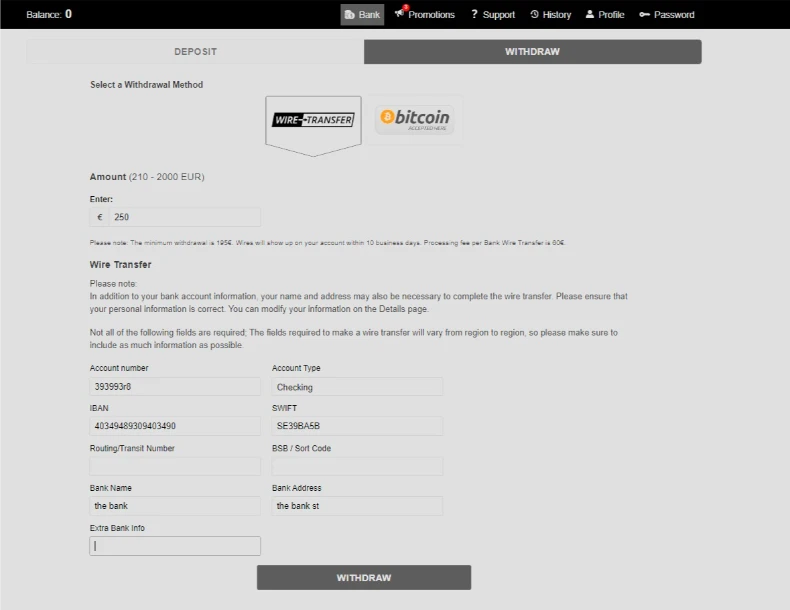Screen dimensions: 790x610
Task: Click the empty Routing/Transit Number field
Action: point(175,466)
